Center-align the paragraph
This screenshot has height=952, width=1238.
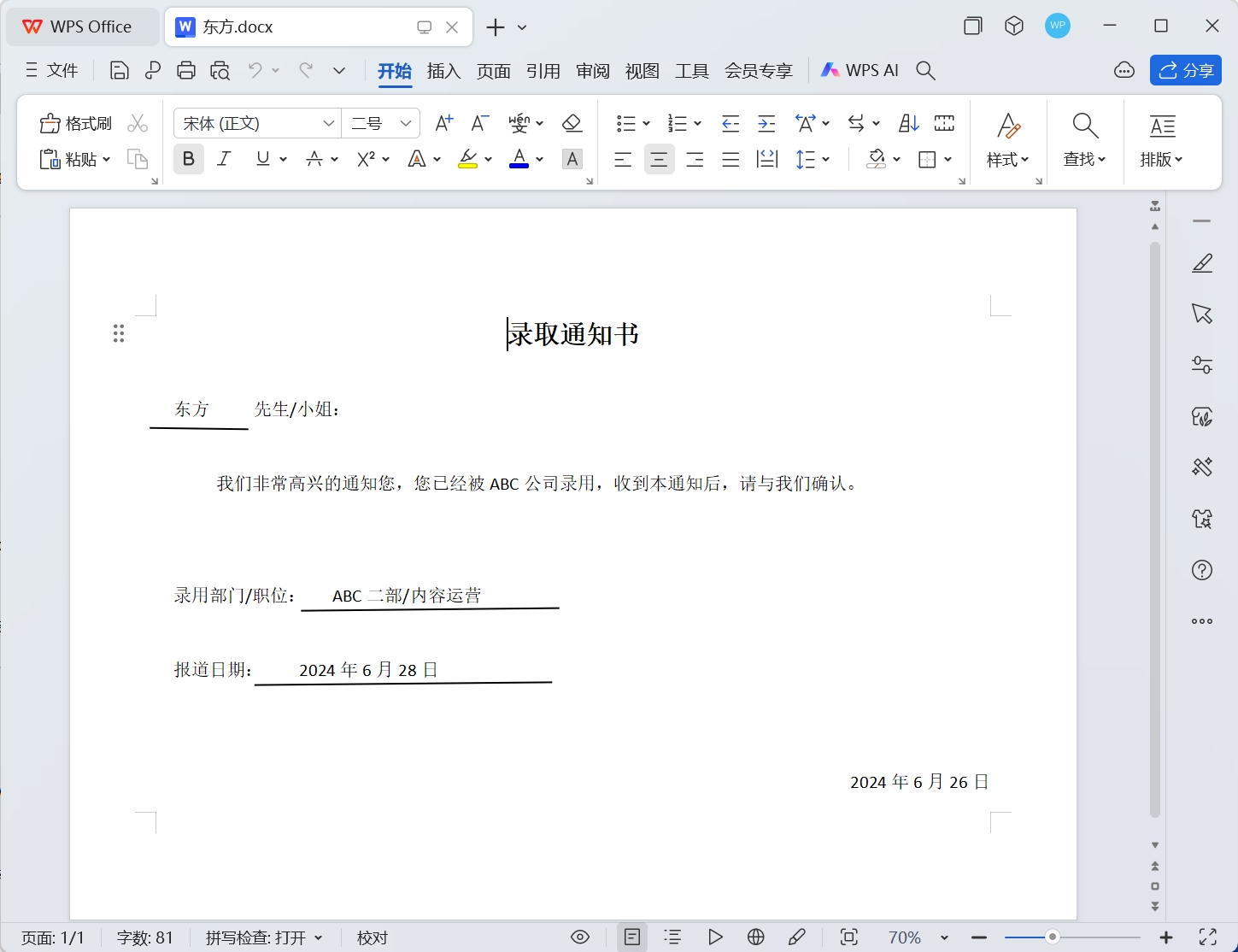pos(659,159)
